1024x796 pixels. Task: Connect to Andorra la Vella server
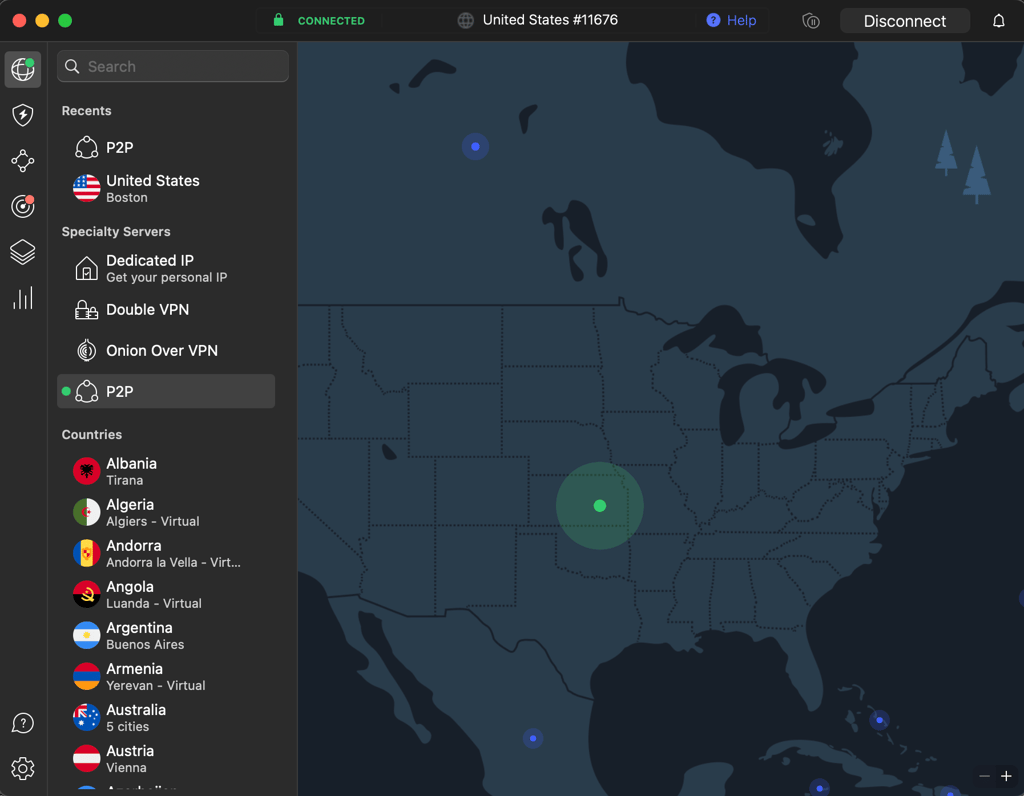coord(166,554)
